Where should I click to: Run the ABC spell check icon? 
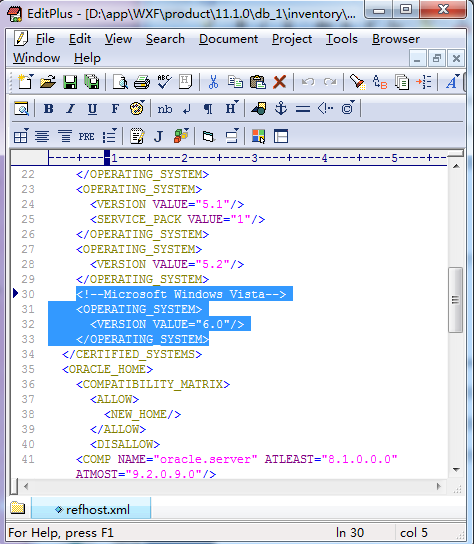(x=163, y=82)
